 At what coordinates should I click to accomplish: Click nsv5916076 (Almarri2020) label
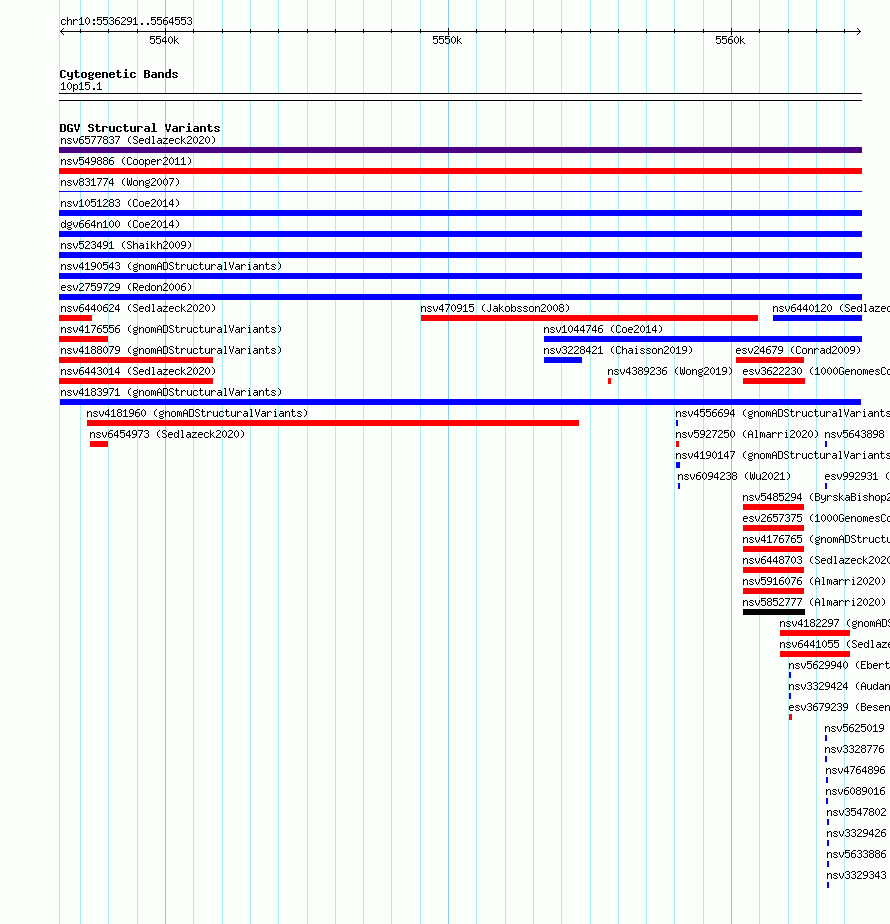[814, 581]
